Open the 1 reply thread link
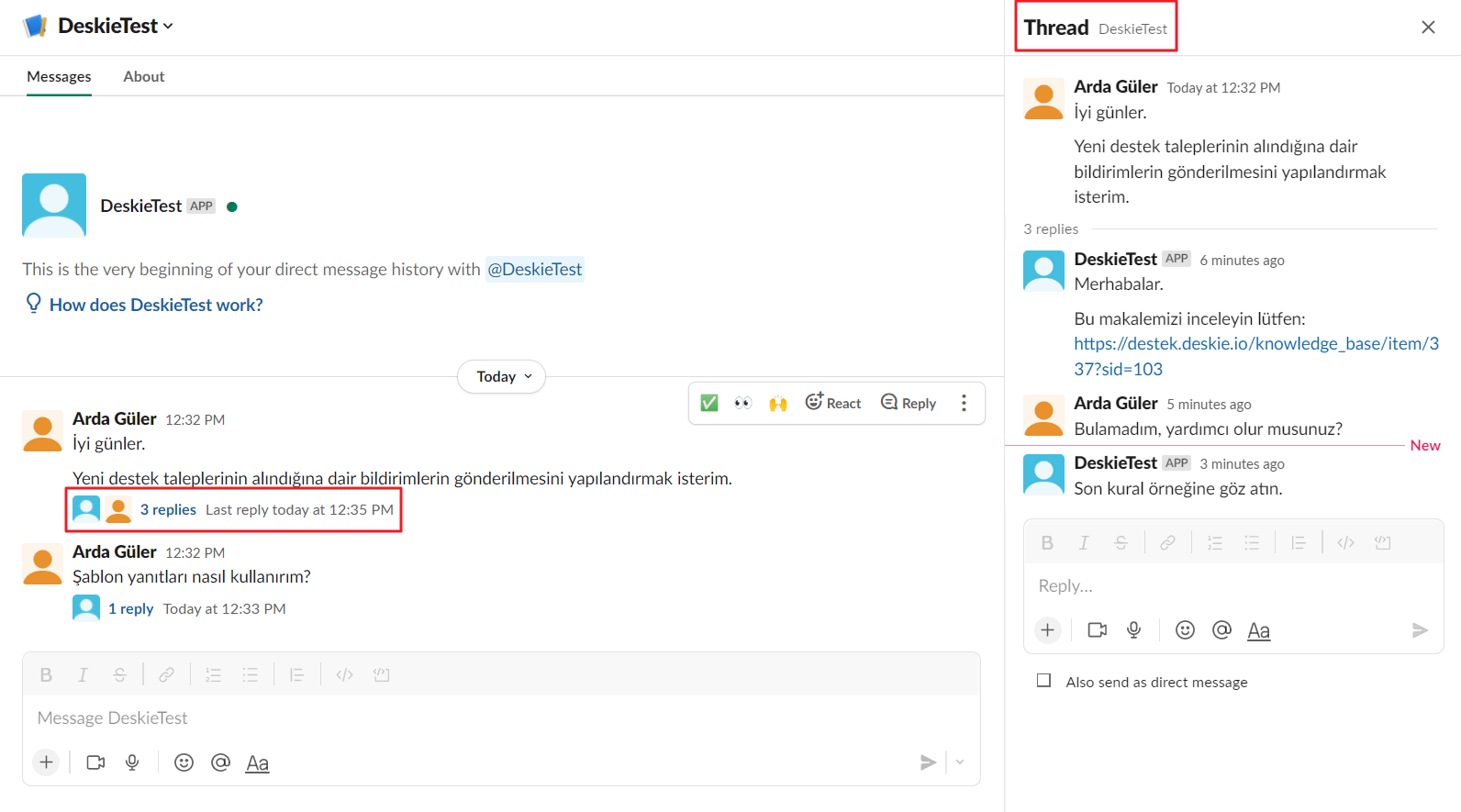The height and width of the screenshot is (812, 1461). [x=130, y=608]
